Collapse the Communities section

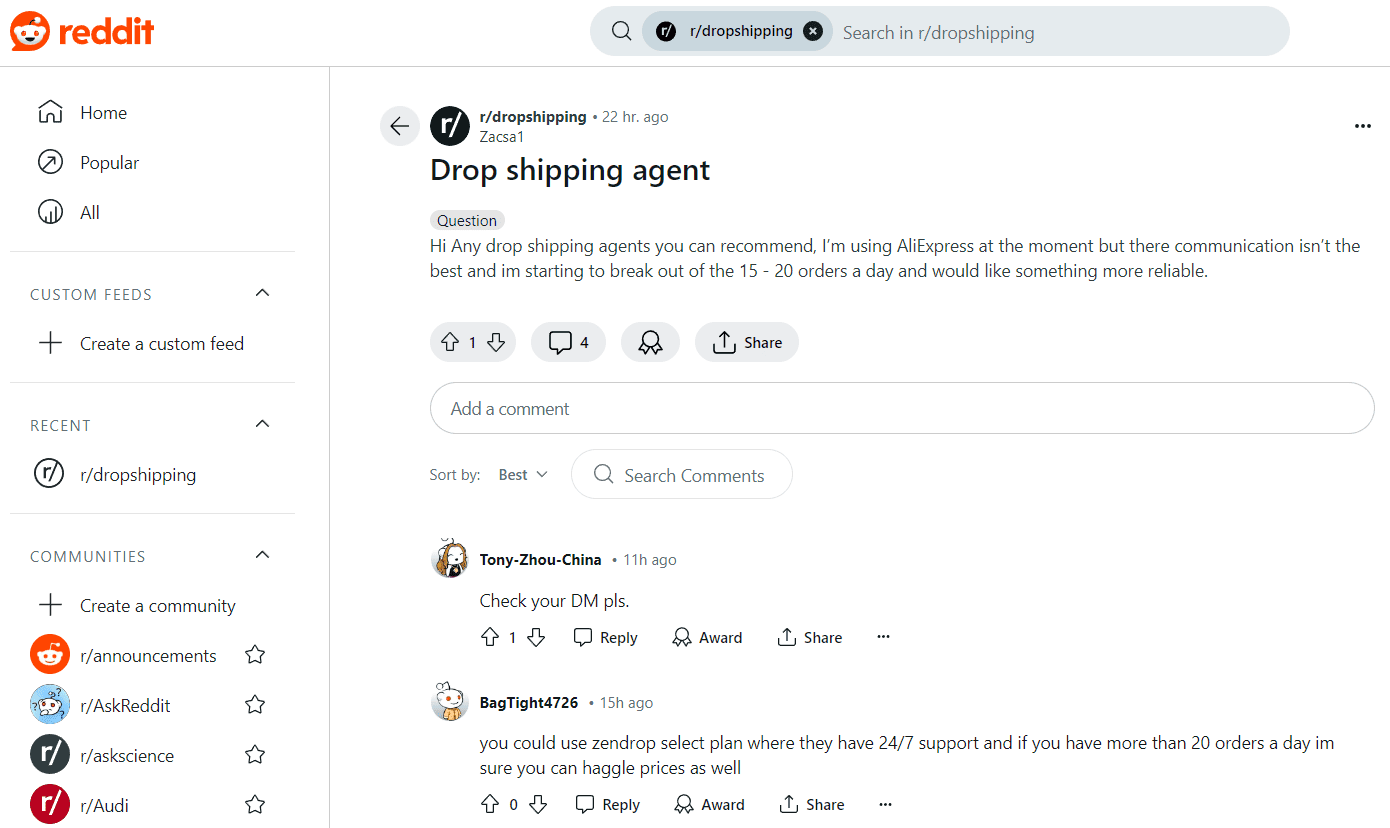pos(262,554)
